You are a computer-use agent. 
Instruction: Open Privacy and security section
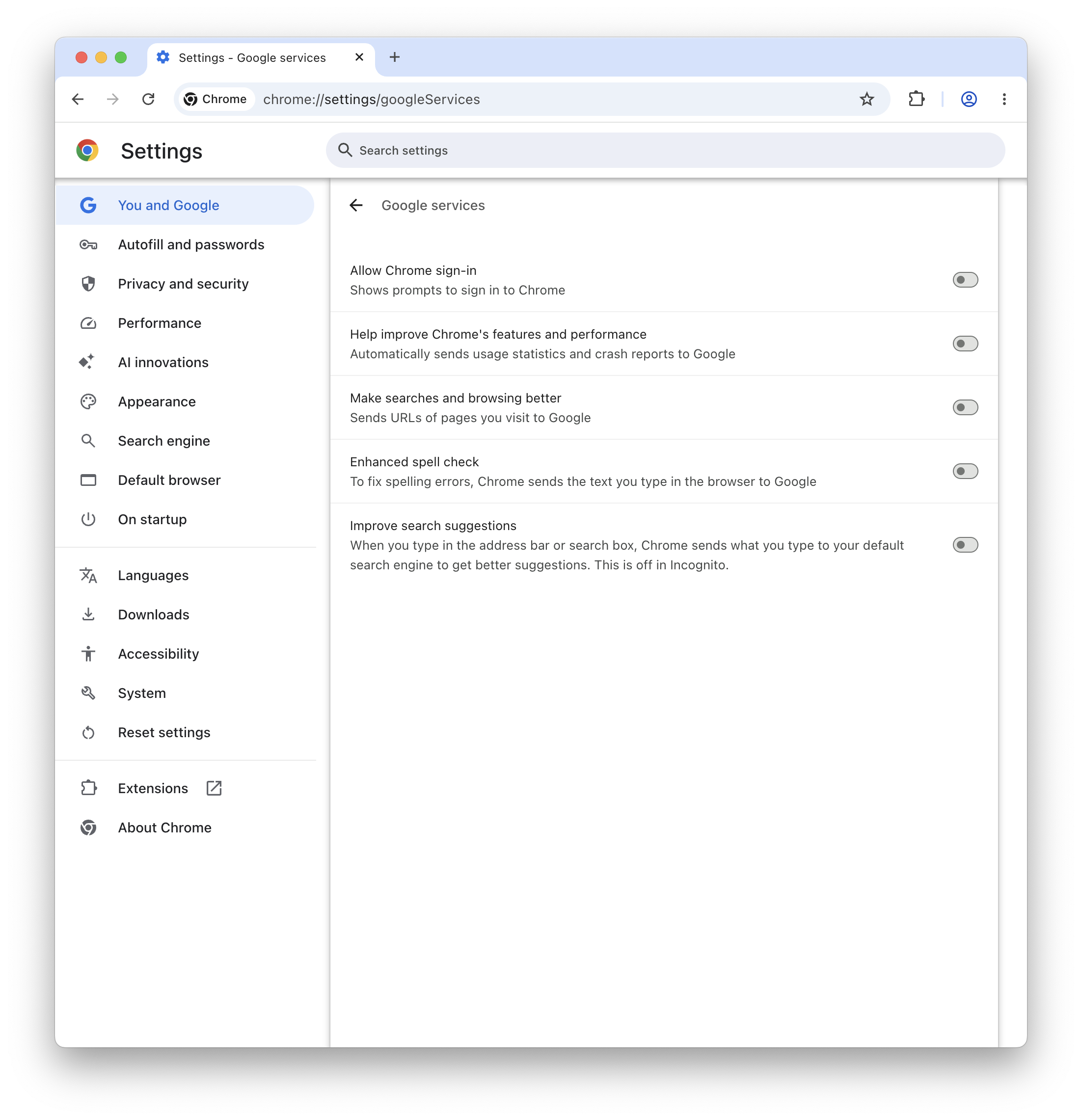tap(185, 284)
